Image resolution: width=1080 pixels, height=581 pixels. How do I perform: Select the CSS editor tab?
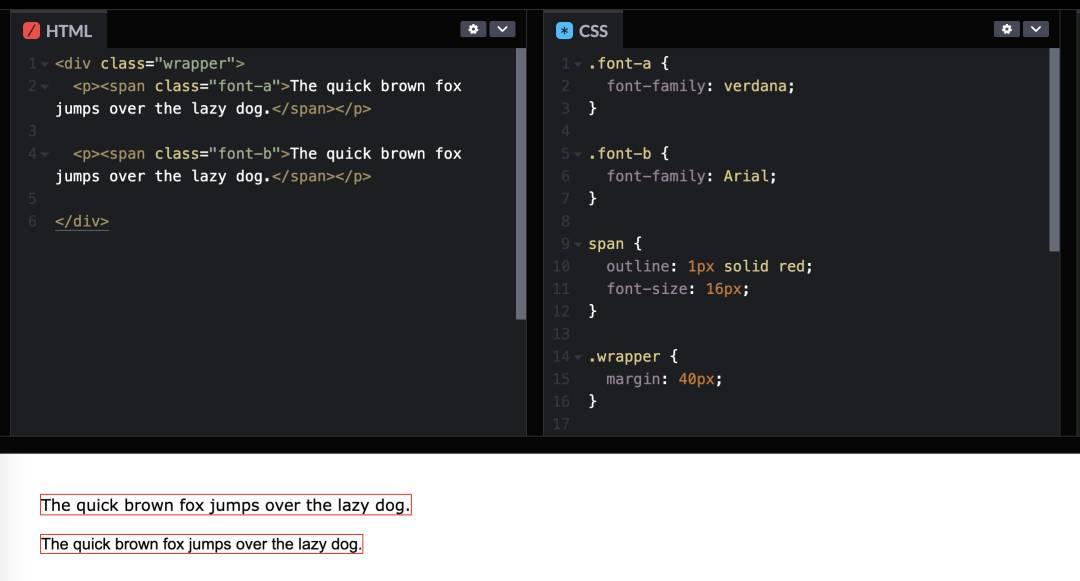point(583,31)
